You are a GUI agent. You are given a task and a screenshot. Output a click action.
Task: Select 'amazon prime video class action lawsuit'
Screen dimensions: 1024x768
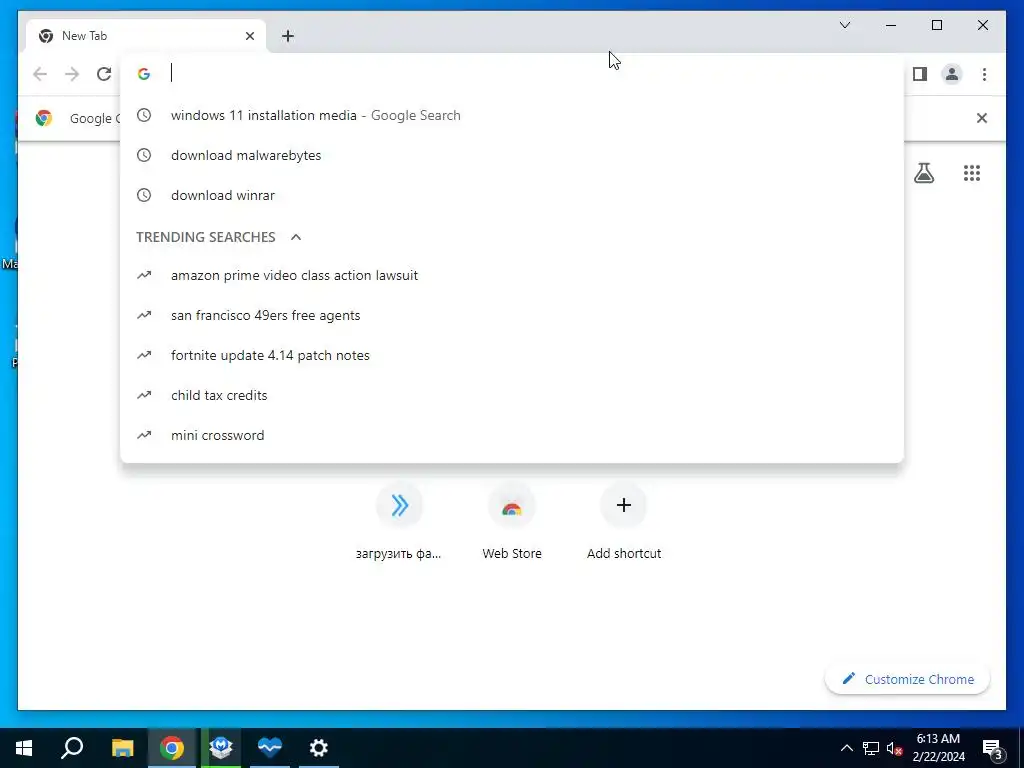(x=512, y=276)
